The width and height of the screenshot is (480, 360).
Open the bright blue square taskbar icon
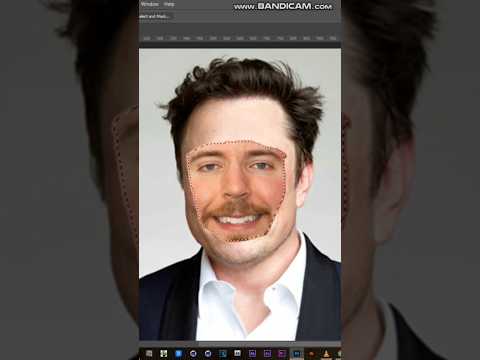tap(179, 353)
